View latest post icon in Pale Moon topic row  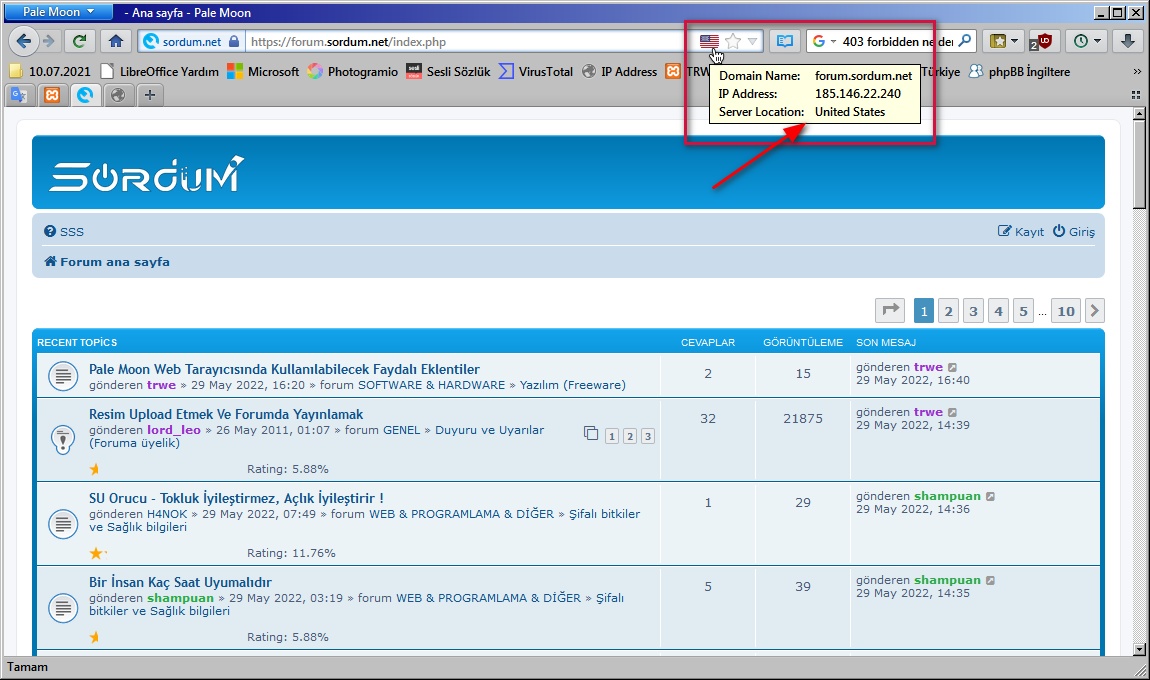click(x=952, y=368)
